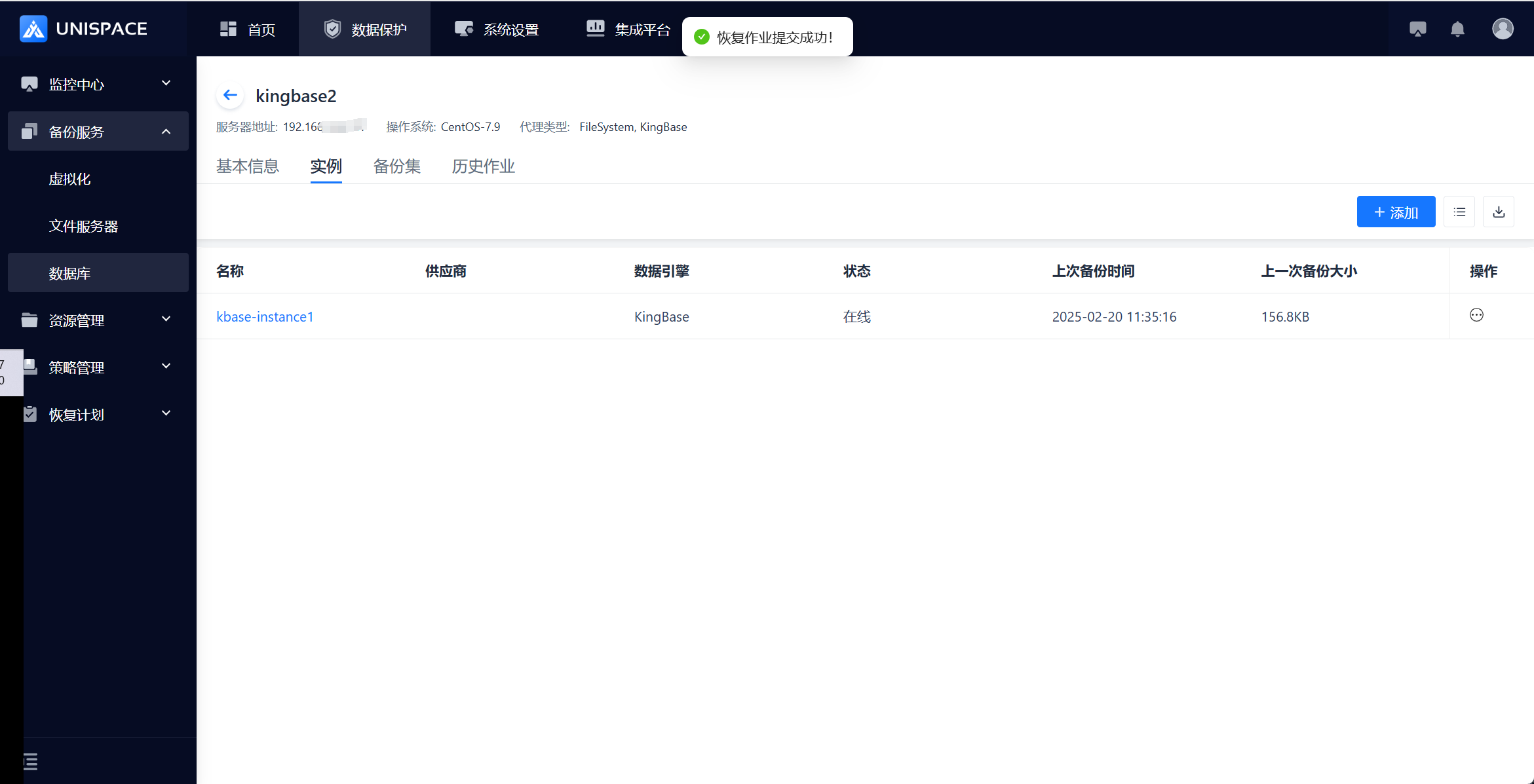
Task: Switch to the 备份集 tab
Action: click(396, 166)
